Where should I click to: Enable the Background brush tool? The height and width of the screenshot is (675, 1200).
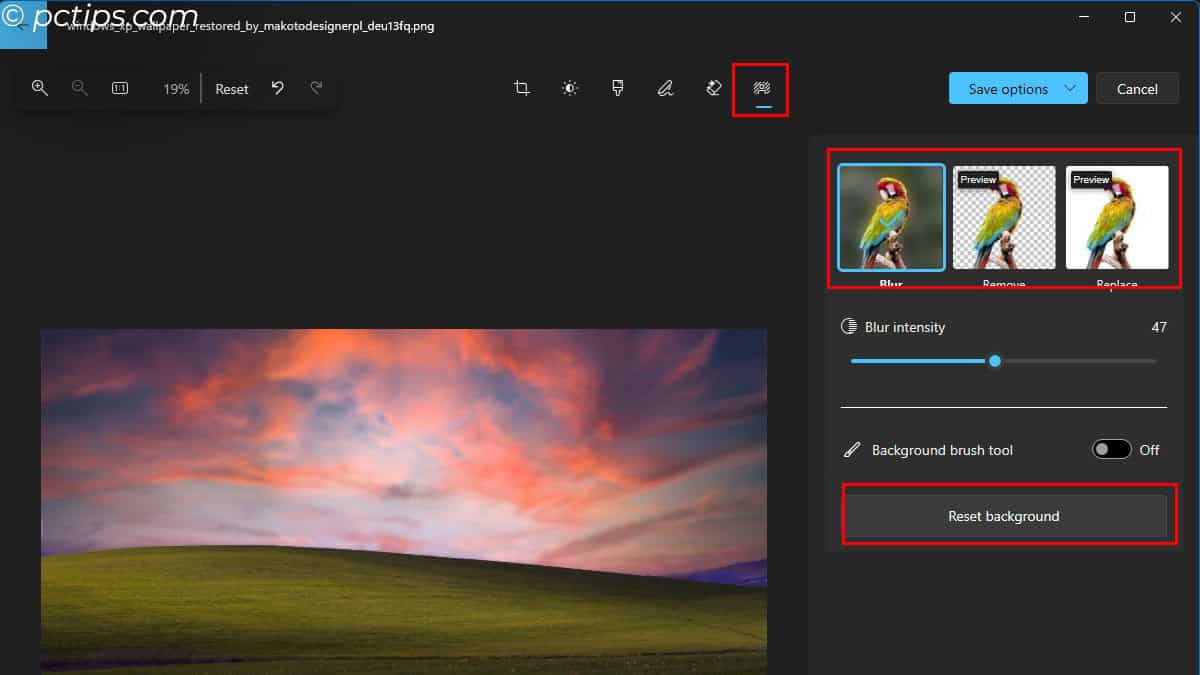click(x=1113, y=449)
